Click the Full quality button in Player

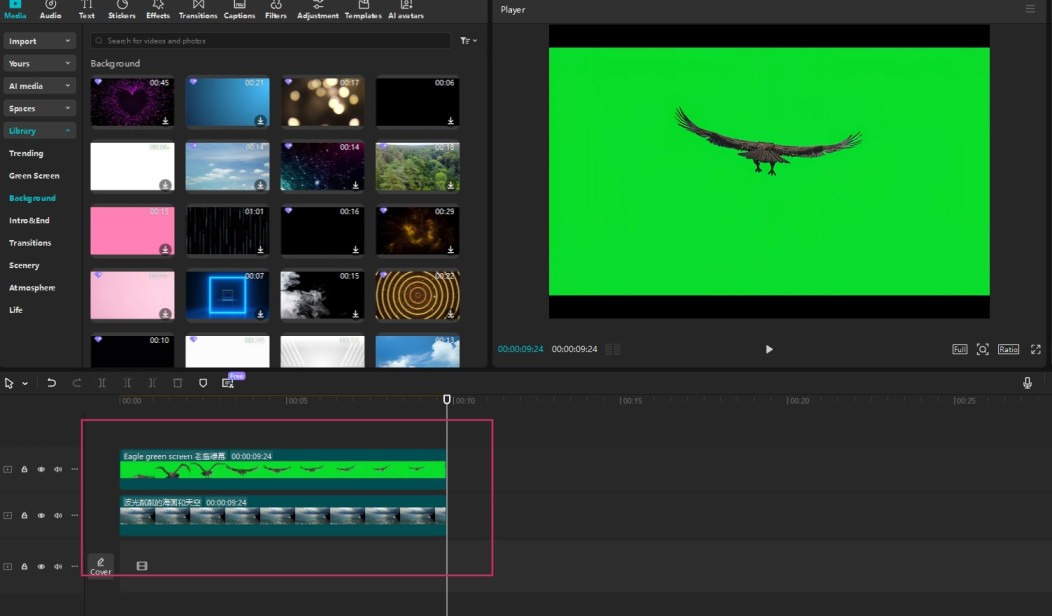click(x=959, y=349)
